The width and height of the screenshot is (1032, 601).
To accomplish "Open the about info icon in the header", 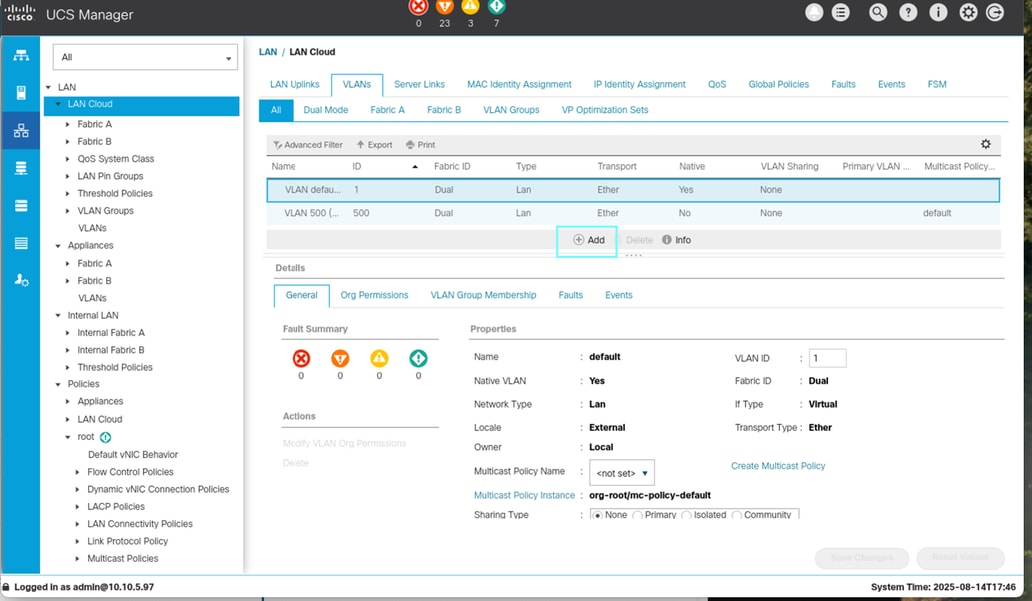I will [938, 13].
